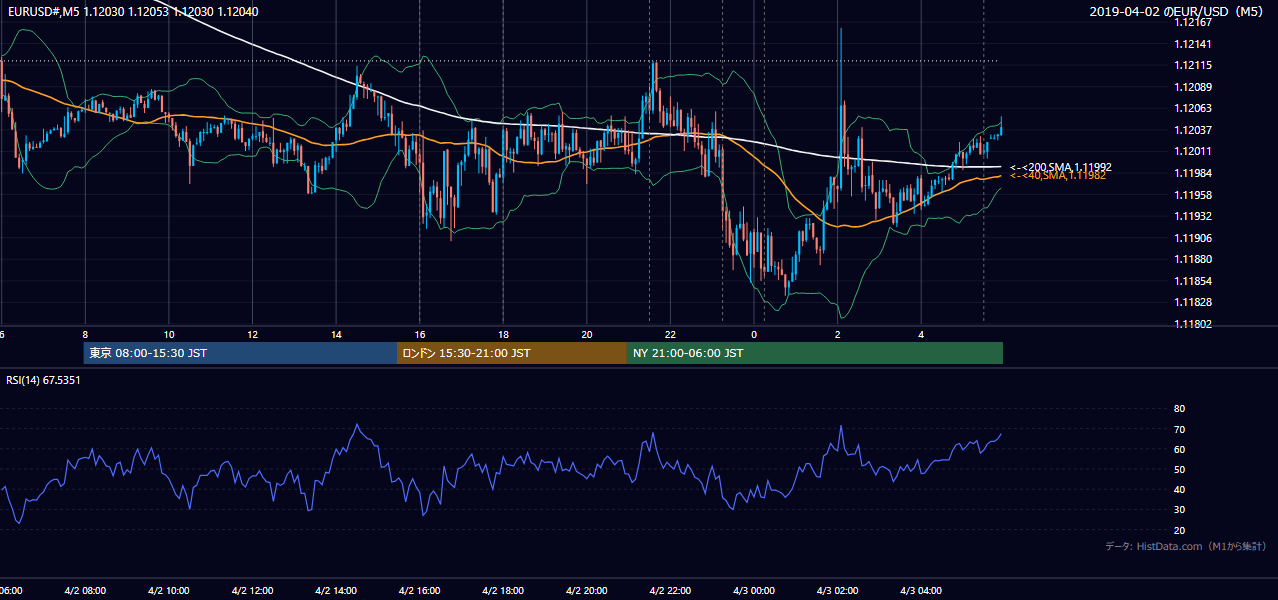
Task: Click price level 1.11854 on the axis
Action: tap(1192, 281)
